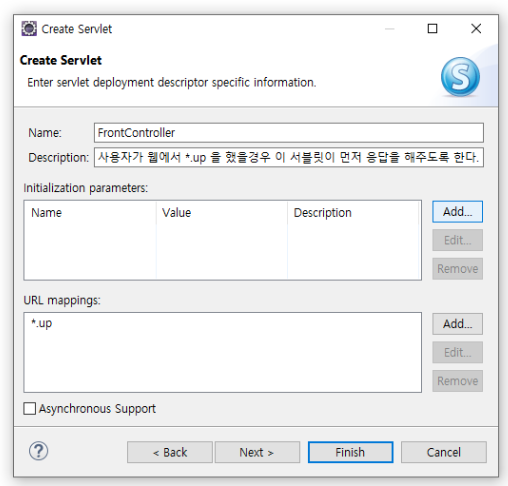Image resolution: width=508 pixels, height=486 pixels.
Task: Maximize the Create Servlet dialog
Action: pyautogui.click(x=432, y=29)
